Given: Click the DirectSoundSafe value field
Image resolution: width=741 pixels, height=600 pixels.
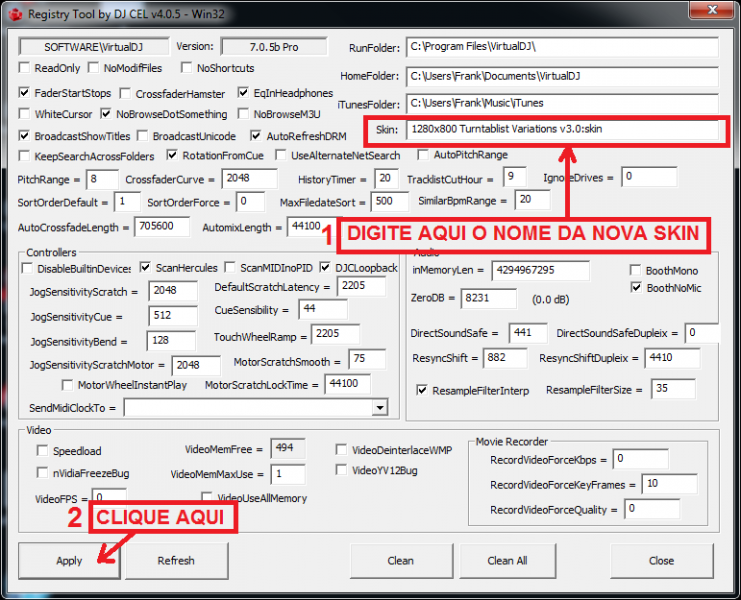Looking at the screenshot, I should tap(528, 333).
